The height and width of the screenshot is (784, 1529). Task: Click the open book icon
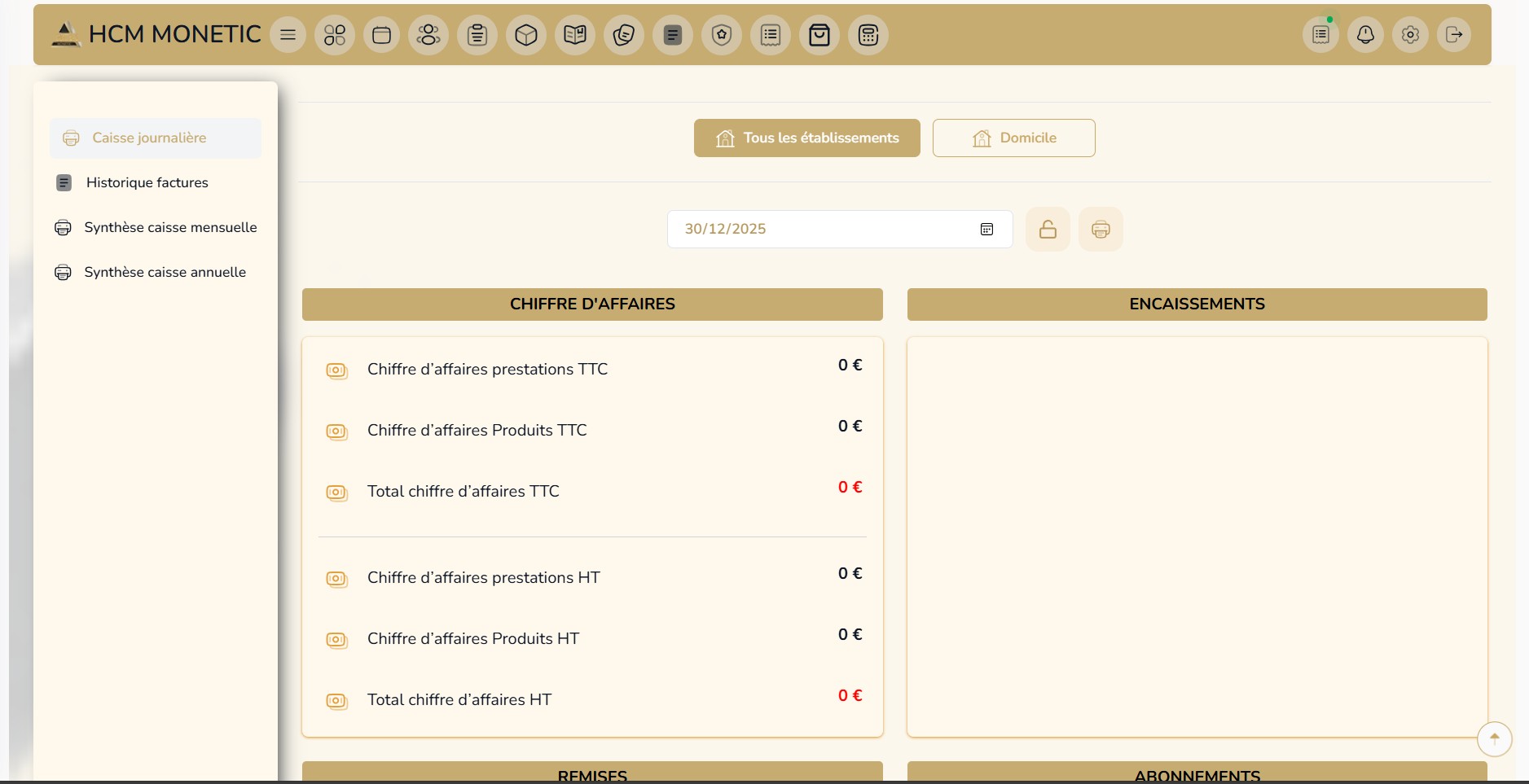[575, 35]
